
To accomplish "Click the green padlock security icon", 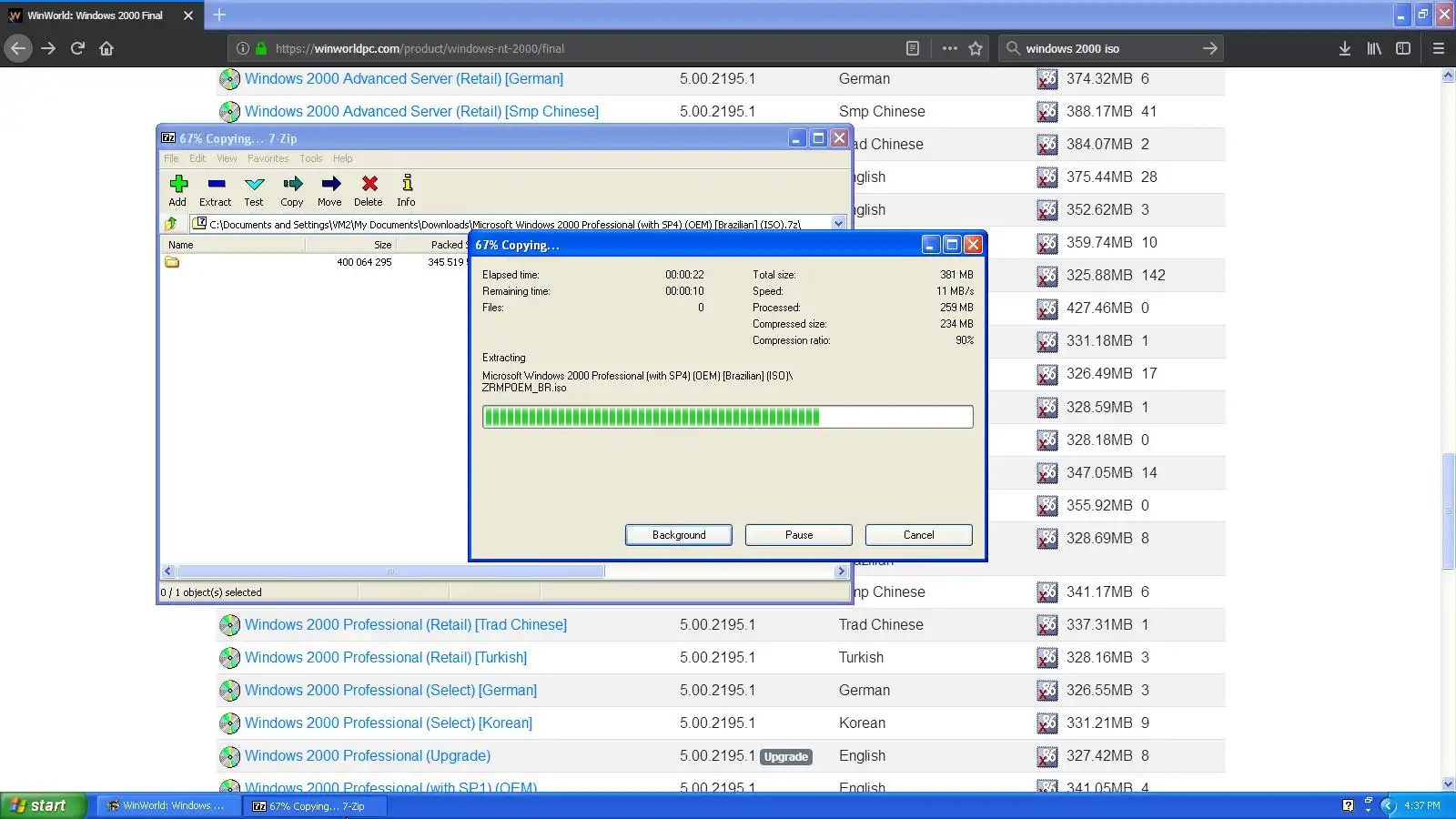I will pyautogui.click(x=261, y=48).
